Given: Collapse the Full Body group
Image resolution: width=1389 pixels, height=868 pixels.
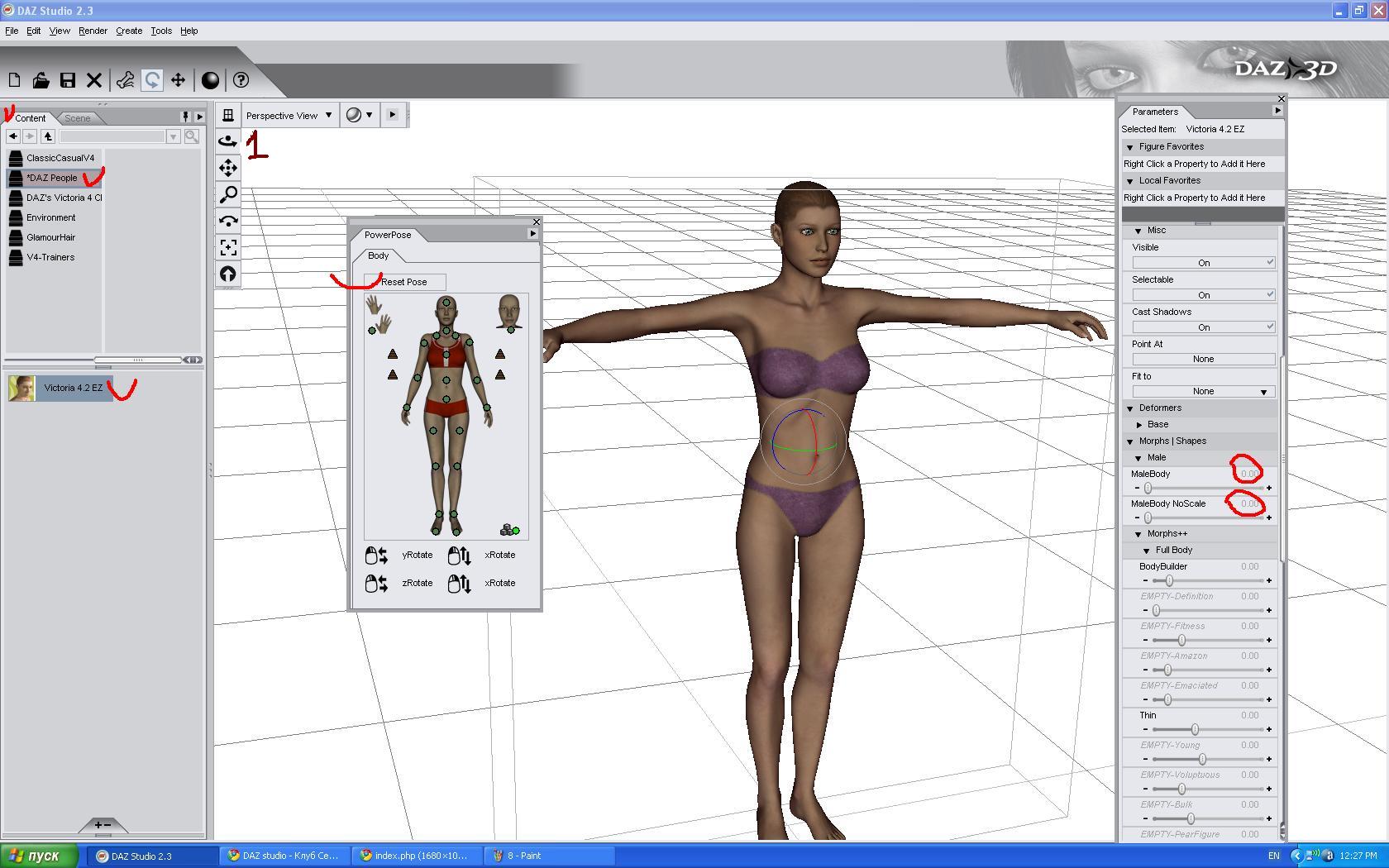Looking at the screenshot, I should tap(1146, 551).
